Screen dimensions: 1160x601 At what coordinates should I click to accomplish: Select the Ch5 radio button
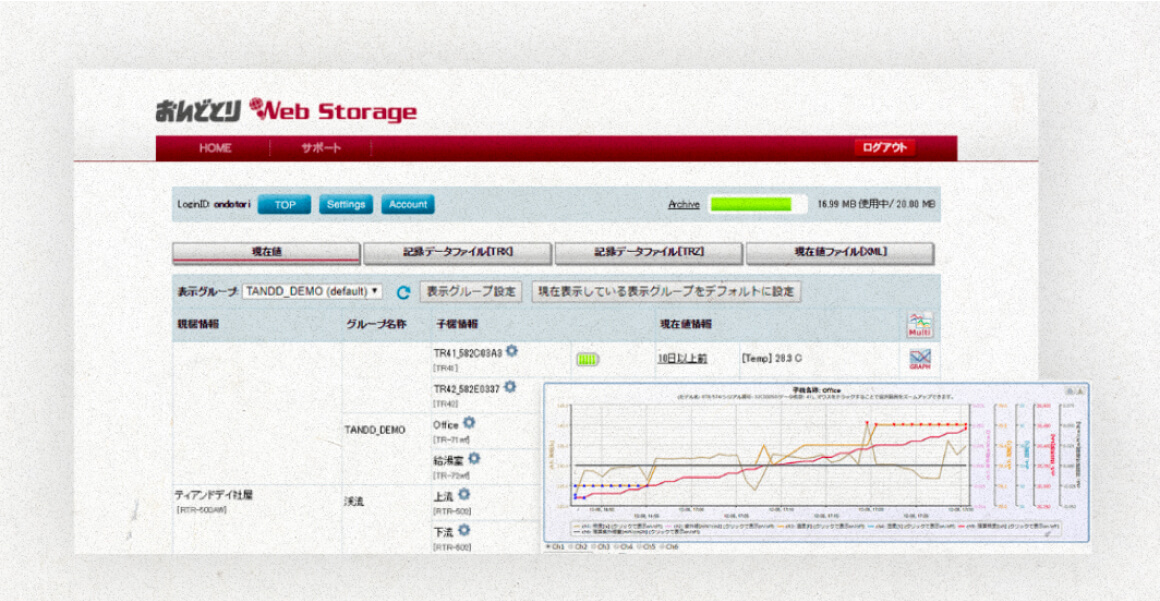point(639,547)
